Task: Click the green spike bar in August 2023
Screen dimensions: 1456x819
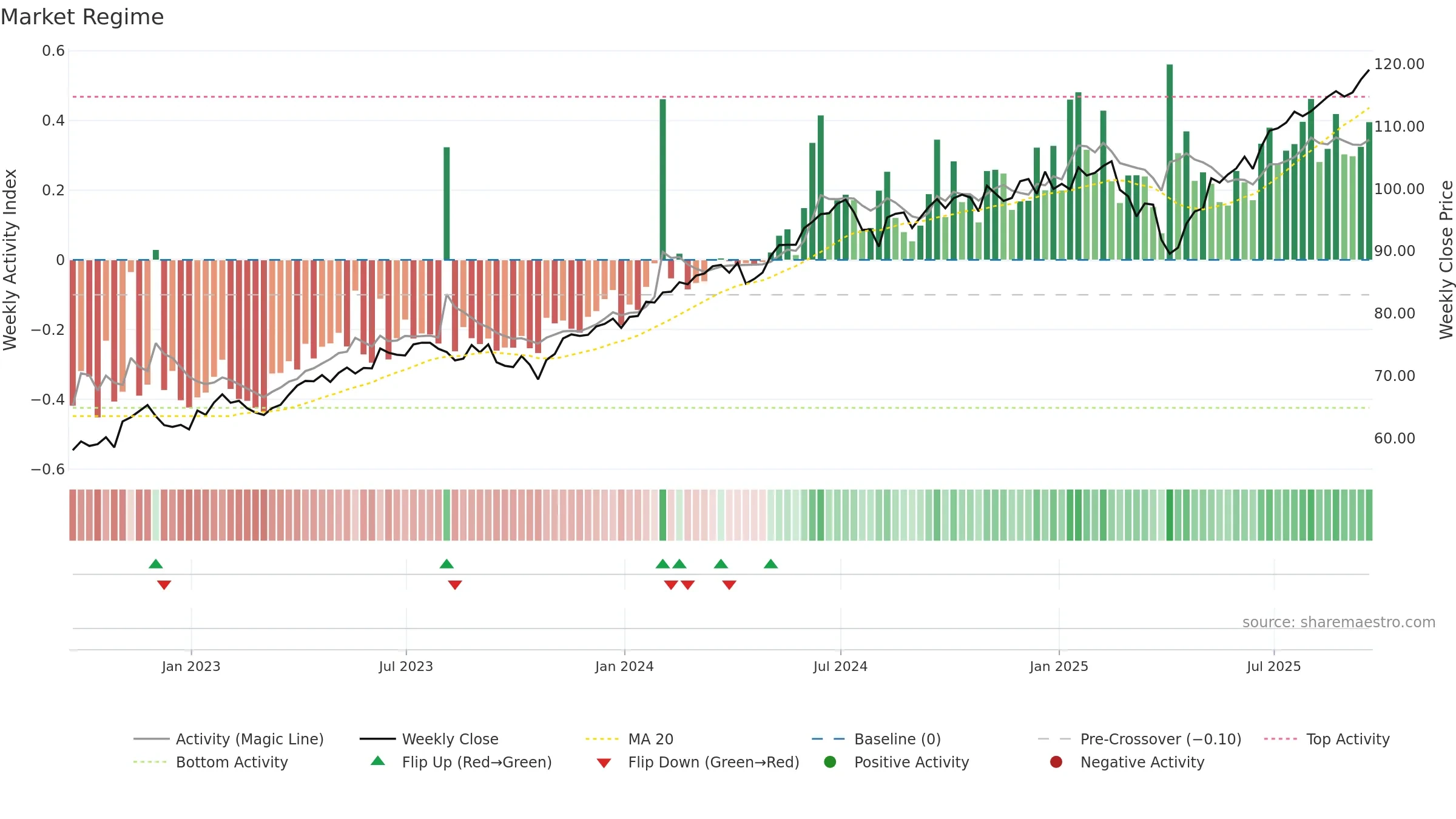Action: click(447, 203)
